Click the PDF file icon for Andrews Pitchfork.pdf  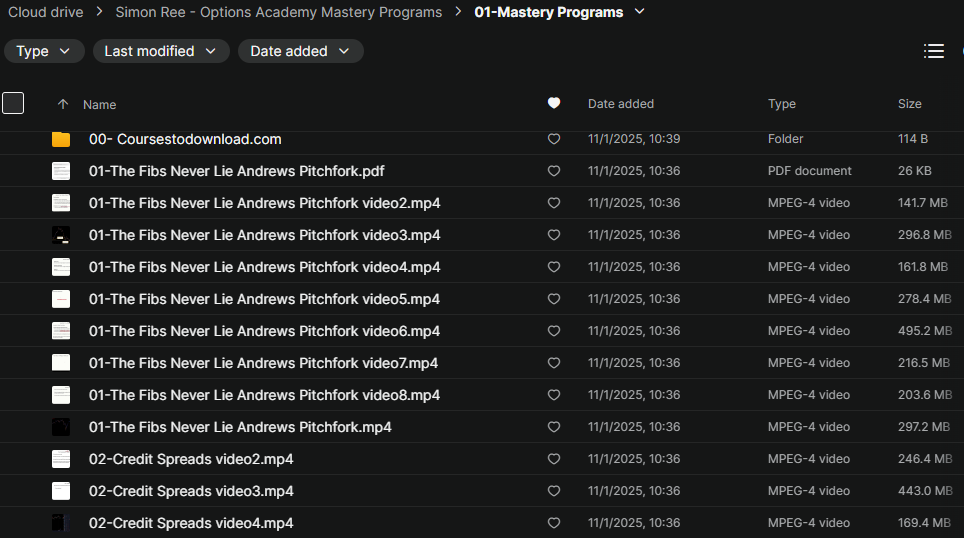coord(61,171)
